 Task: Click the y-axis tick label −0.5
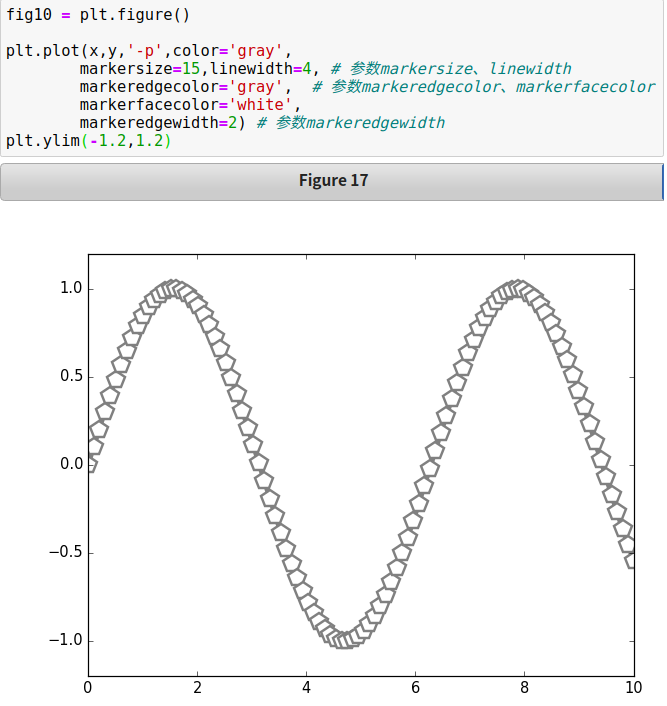point(66,552)
